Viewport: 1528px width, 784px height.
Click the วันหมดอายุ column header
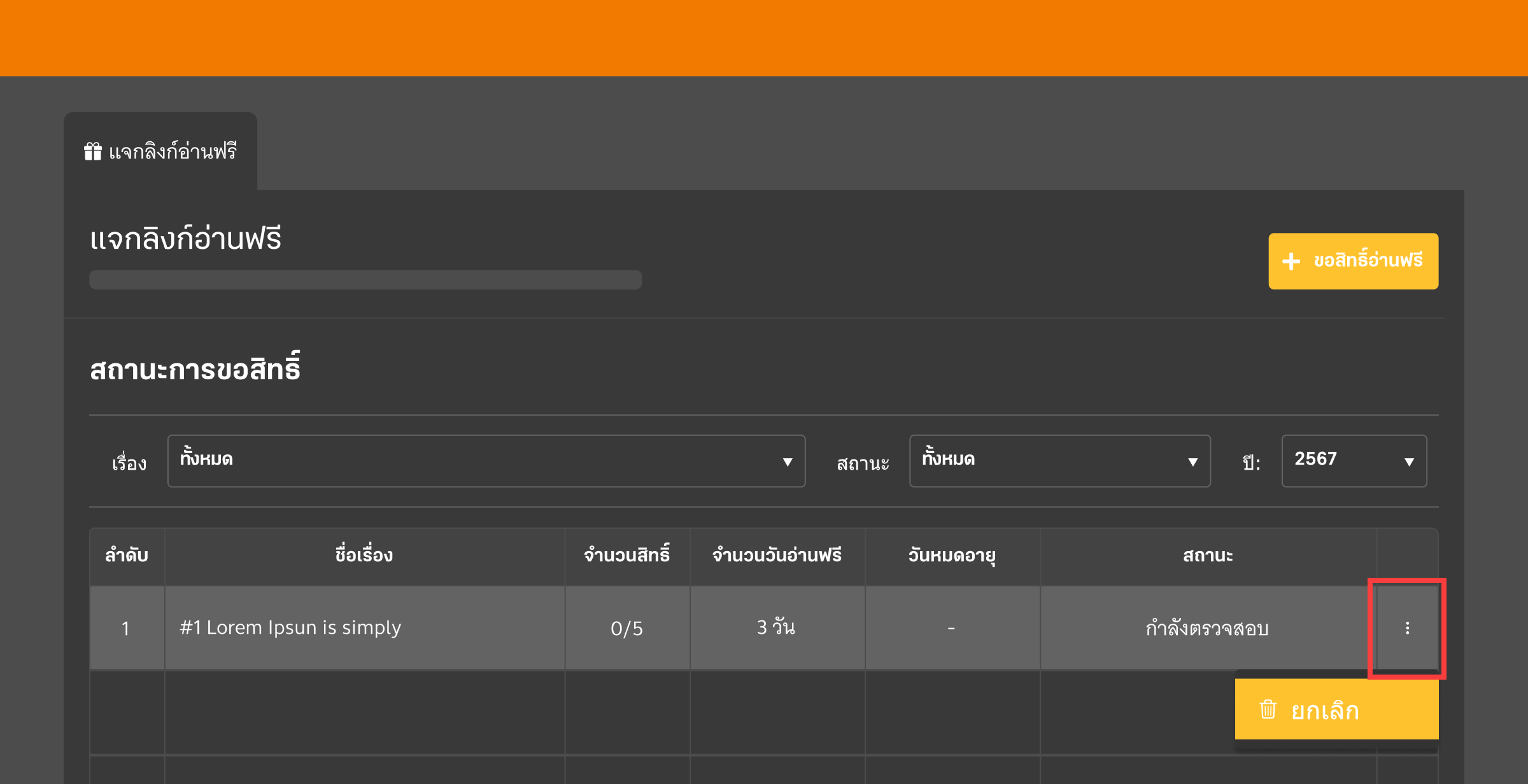[x=952, y=556]
